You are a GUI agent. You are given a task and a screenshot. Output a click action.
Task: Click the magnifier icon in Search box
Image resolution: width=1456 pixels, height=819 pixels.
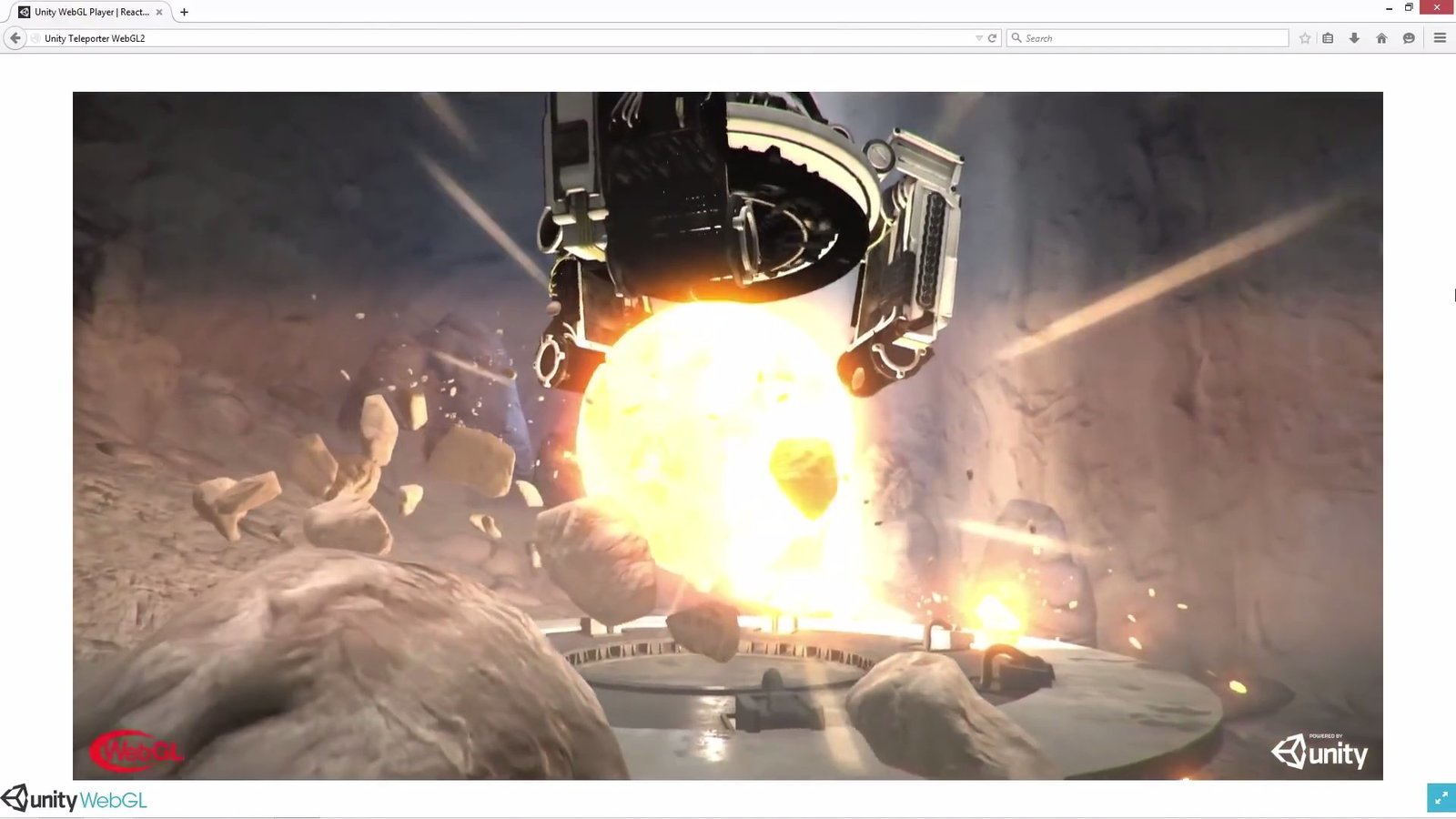click(x=1016, y=38)
